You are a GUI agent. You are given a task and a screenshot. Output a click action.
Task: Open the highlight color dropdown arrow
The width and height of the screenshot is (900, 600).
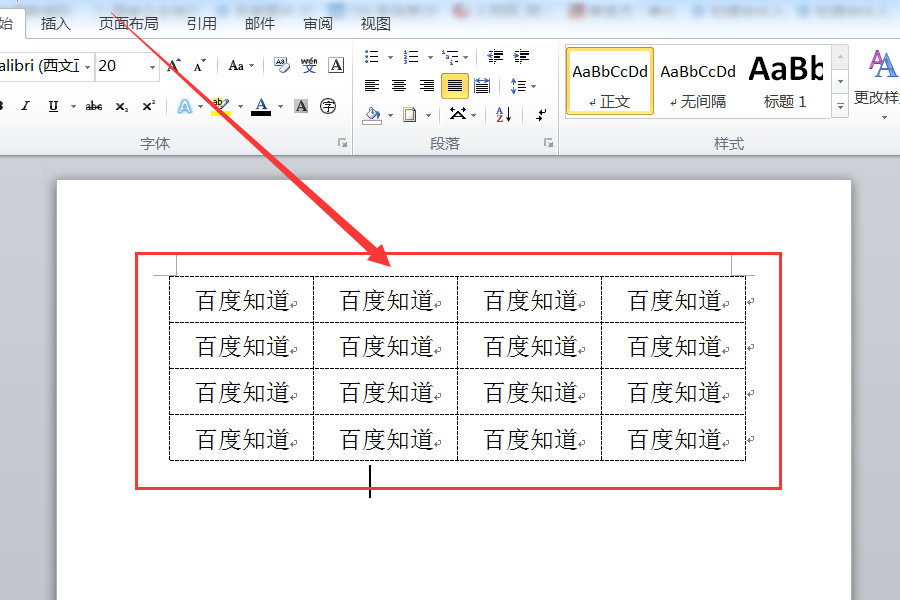point(240,107)
